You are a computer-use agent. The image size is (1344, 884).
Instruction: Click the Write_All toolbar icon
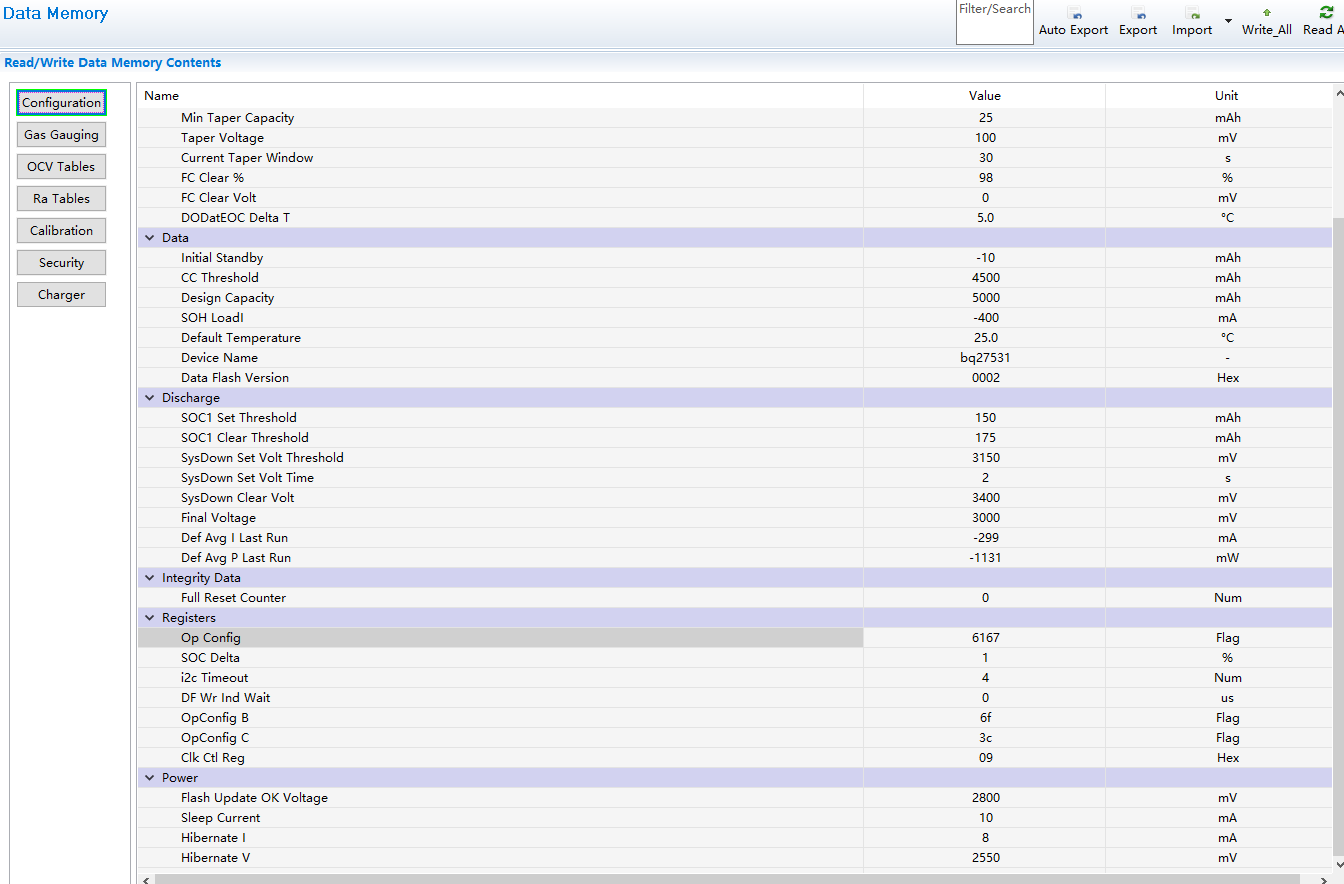[x=1267, y=13]
